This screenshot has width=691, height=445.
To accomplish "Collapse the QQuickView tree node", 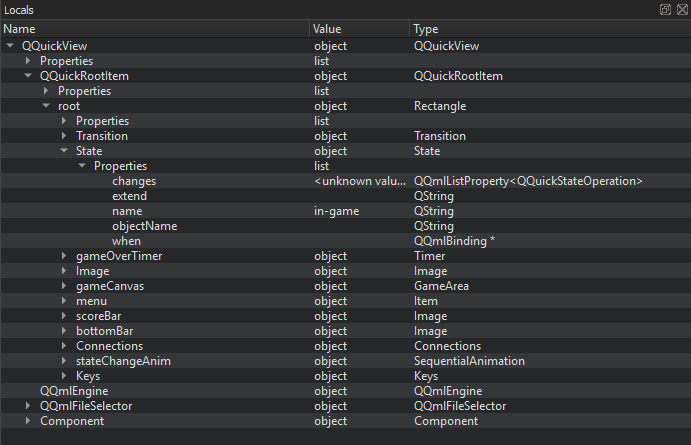I will [10, 46].
